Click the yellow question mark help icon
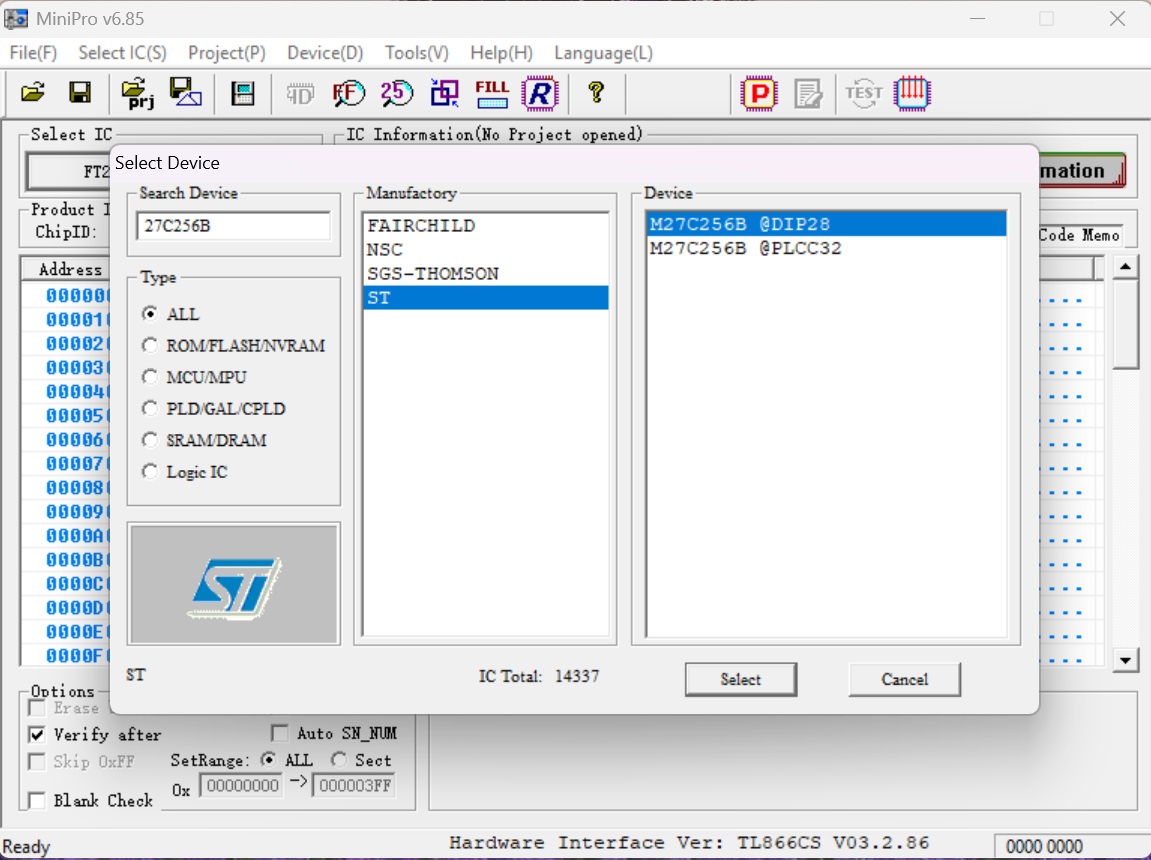1151x860 pixels. click(x=596, y=93)
